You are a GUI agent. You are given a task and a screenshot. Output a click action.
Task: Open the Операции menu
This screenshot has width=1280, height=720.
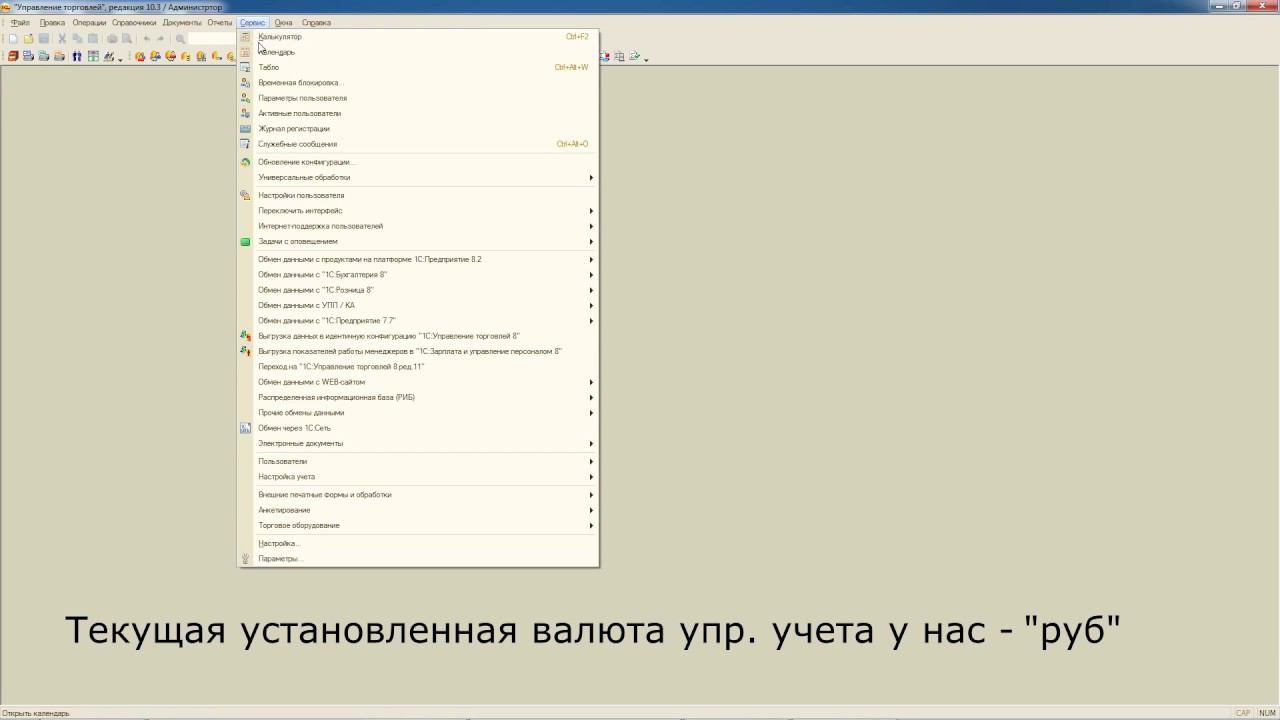pyautogui.click(x=89, y=22)
